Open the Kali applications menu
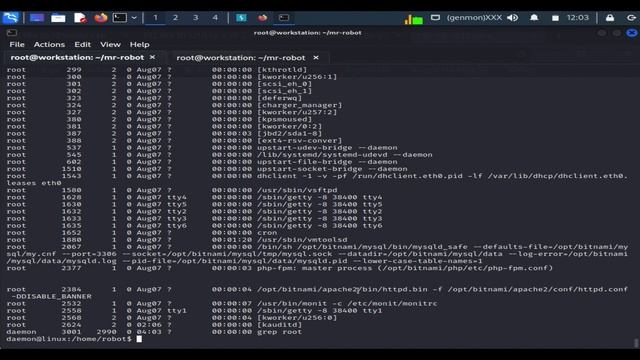 [x=11, y=18]
